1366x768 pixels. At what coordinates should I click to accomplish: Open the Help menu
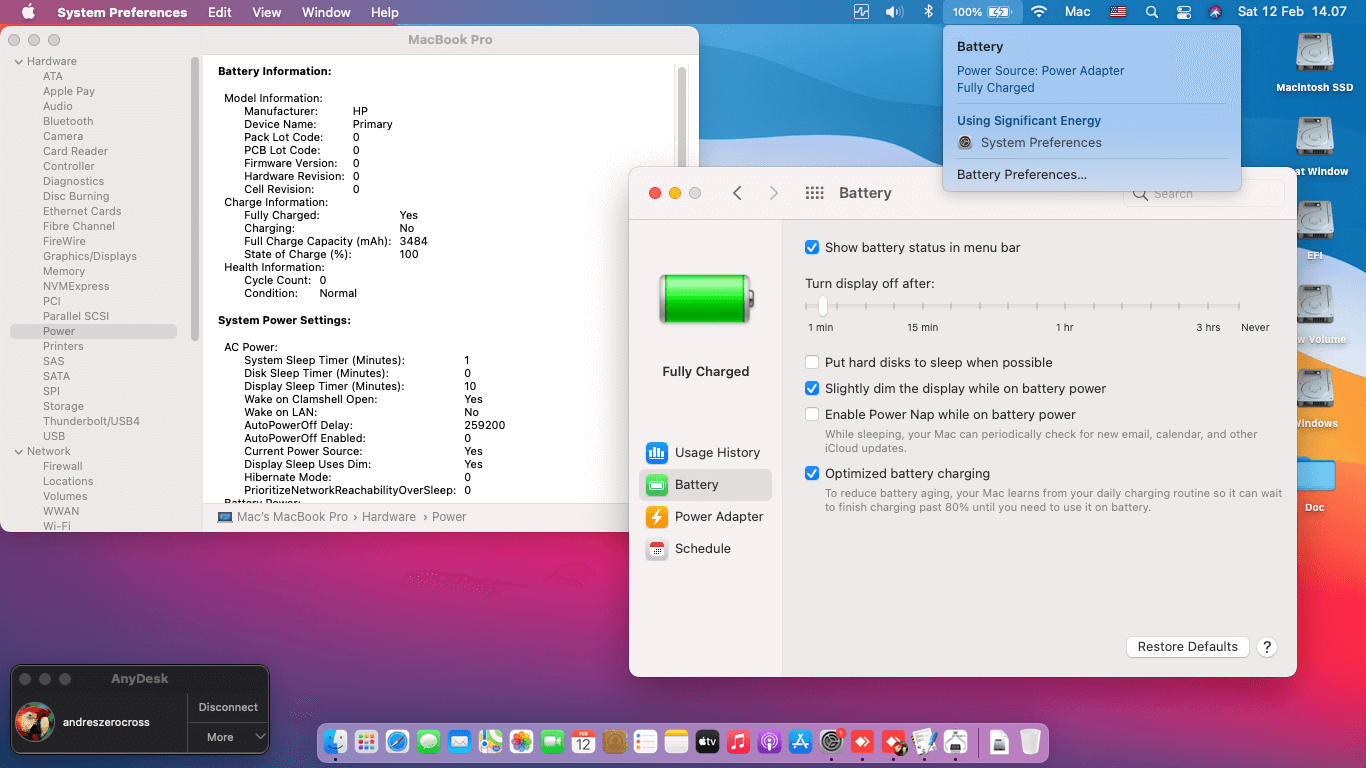(x=385, y=12)
